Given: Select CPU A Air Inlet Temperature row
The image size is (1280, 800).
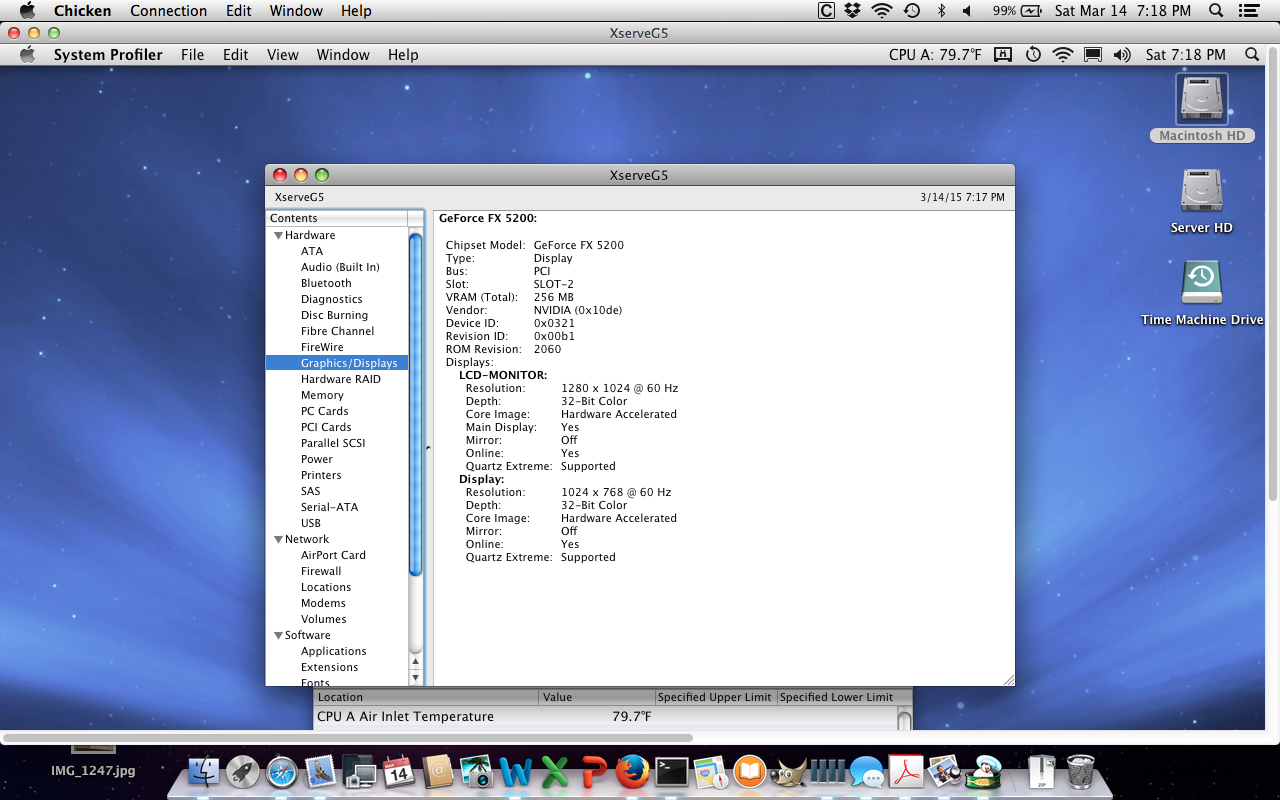Looking at the screenshot, I should 606,716.
